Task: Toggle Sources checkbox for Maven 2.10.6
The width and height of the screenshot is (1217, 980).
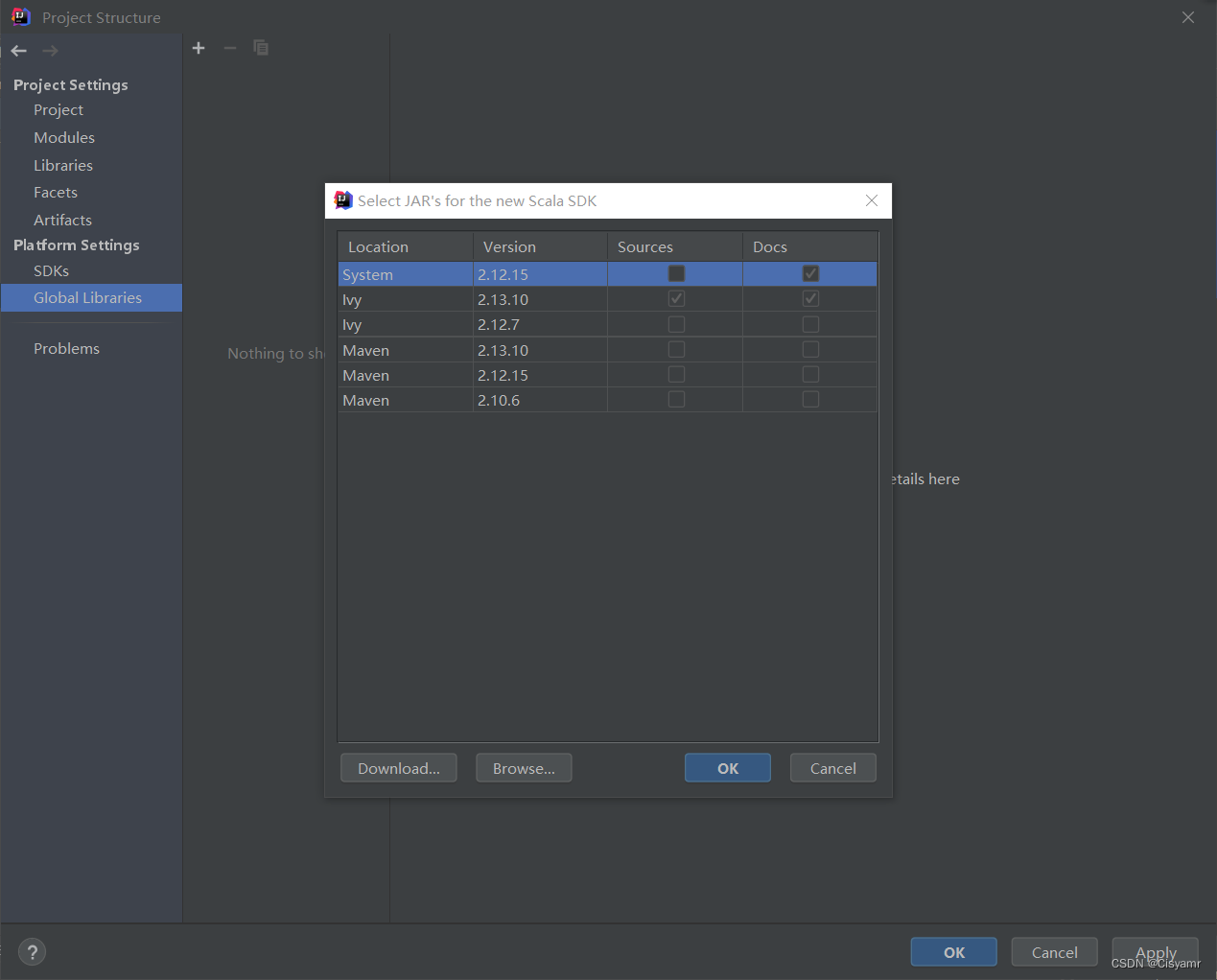Action: pos(676,399)
